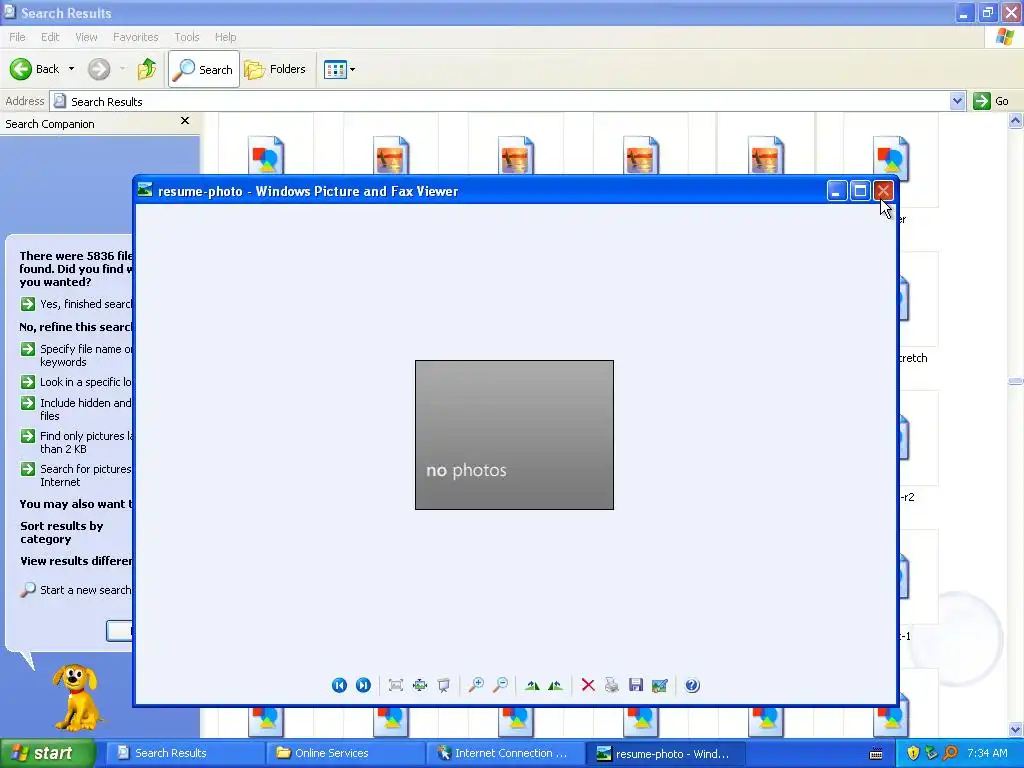
Task: Click 'Specify file name or keywords' link
Action: click(76, 355)
